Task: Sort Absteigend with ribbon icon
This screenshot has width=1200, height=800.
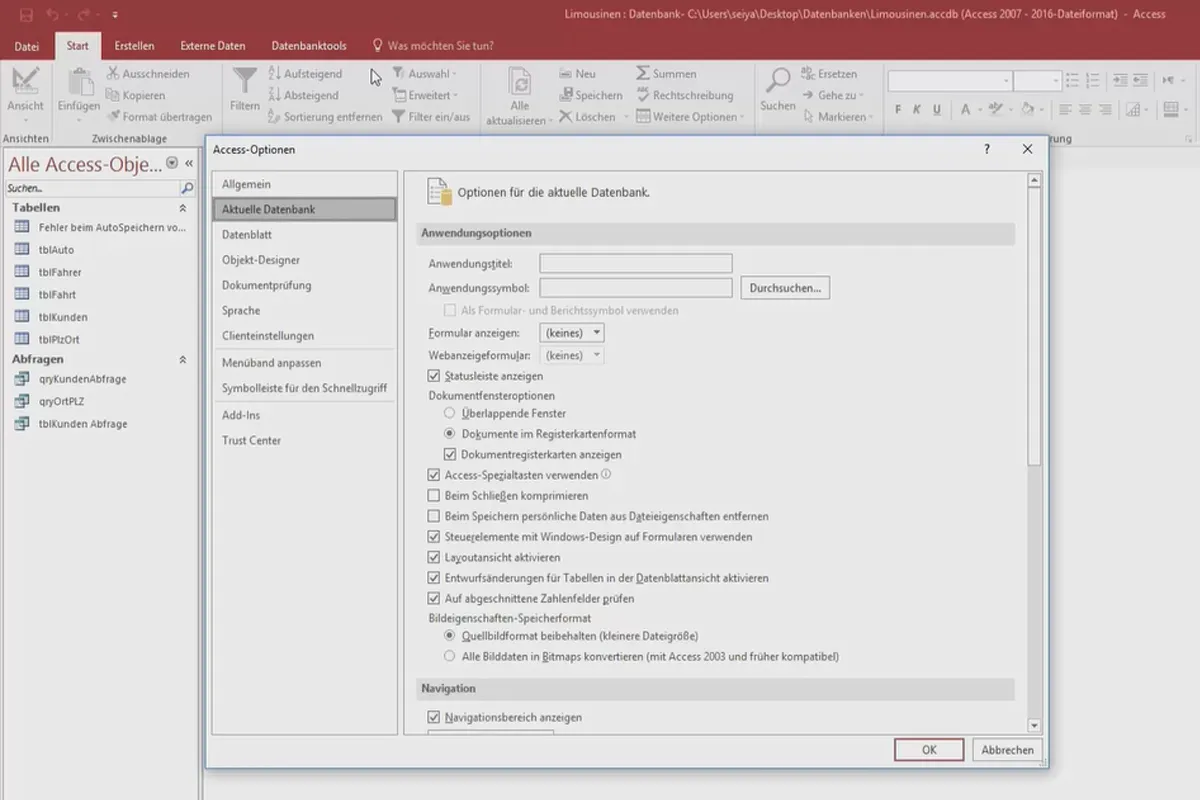Action: 275,95
